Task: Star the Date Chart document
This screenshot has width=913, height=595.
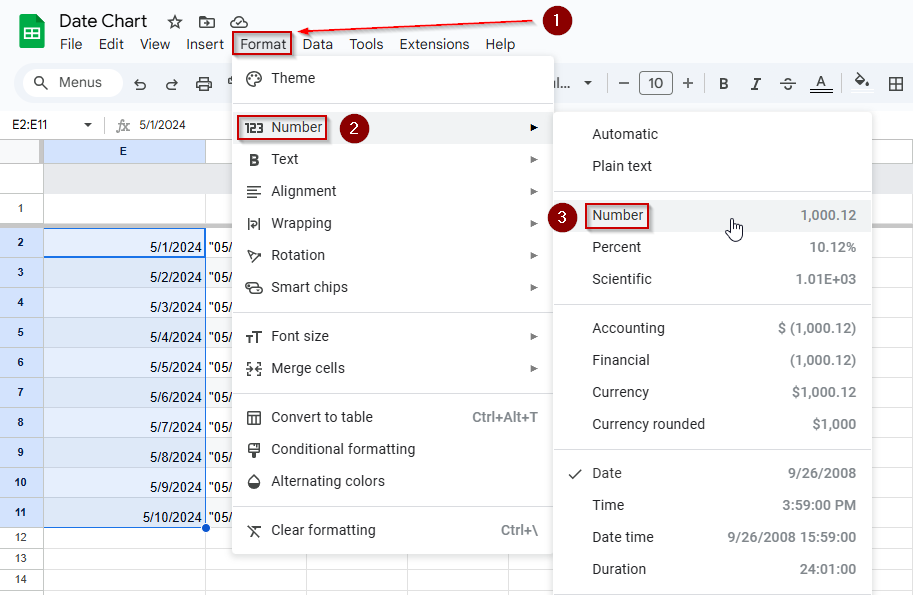Action: pyautogui.click(x=175, y=22)
